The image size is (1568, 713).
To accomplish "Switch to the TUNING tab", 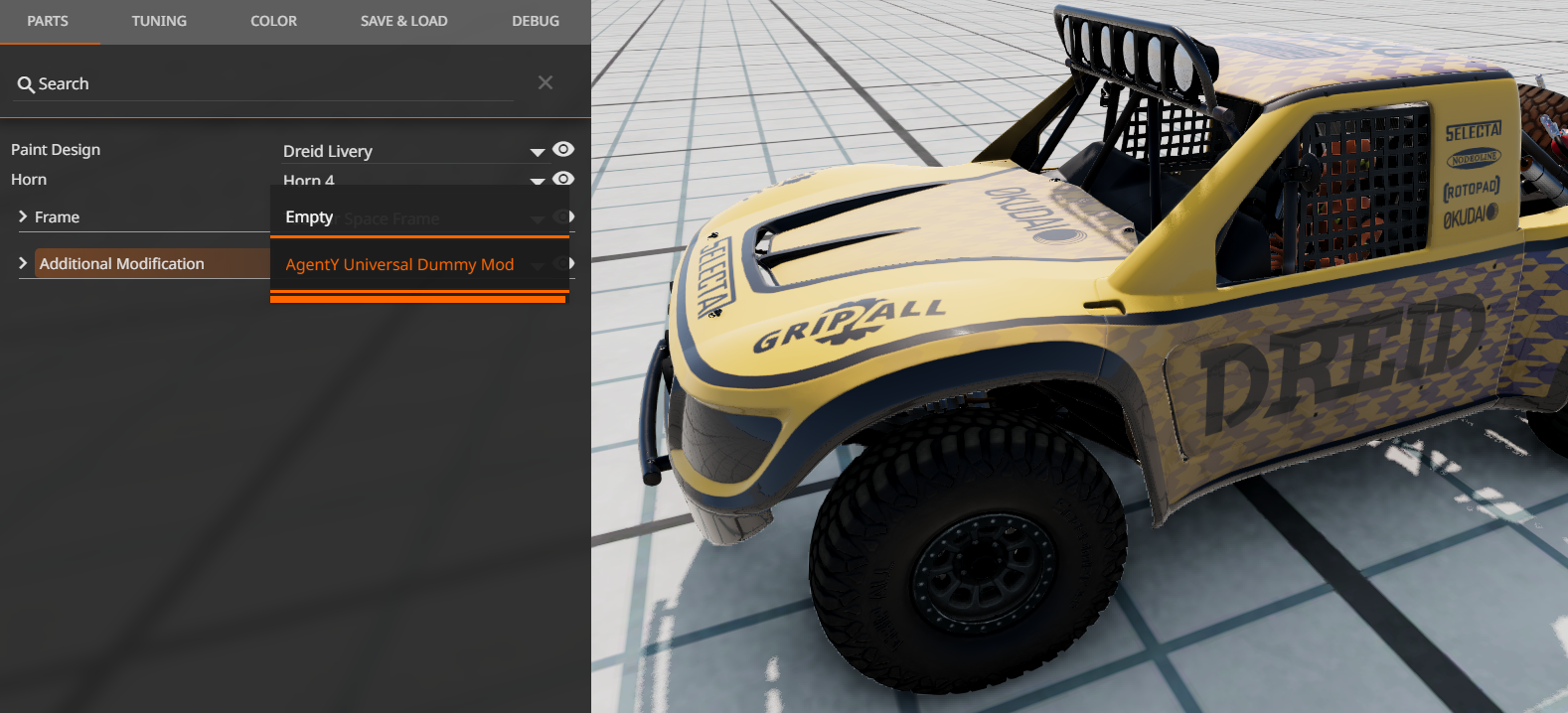I will point(159,21).
